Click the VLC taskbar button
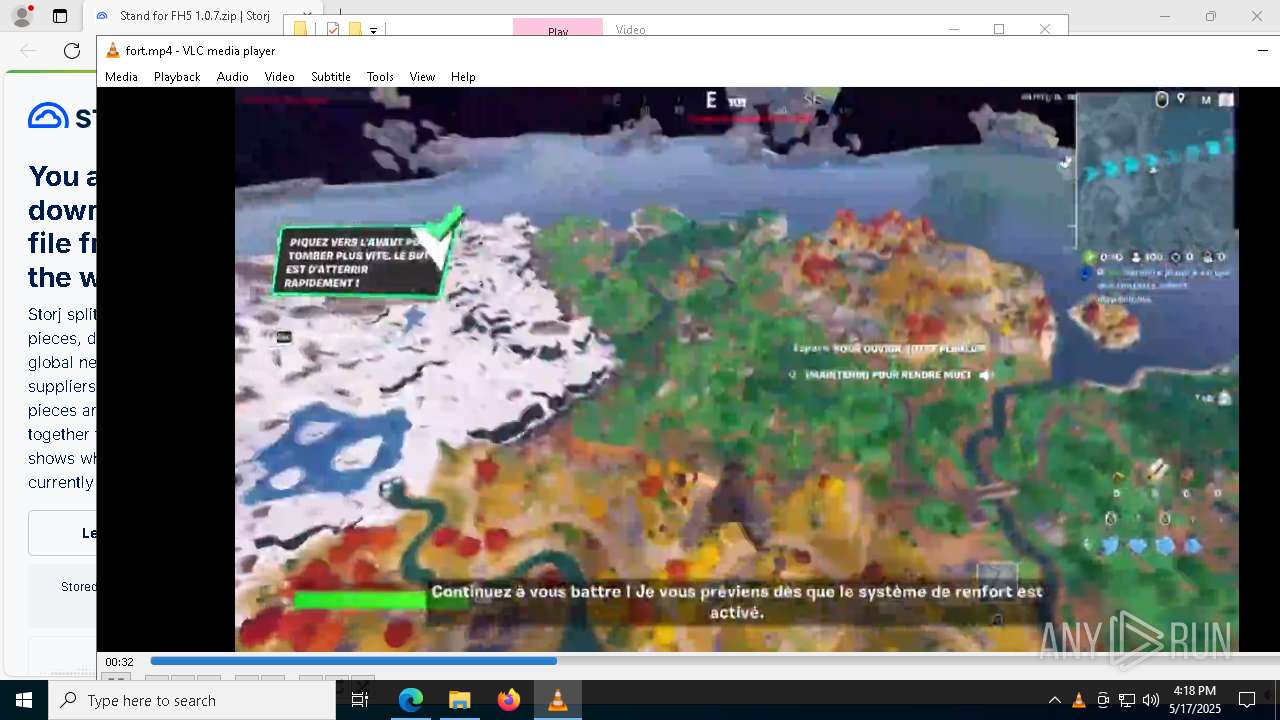 click(558, 700)
